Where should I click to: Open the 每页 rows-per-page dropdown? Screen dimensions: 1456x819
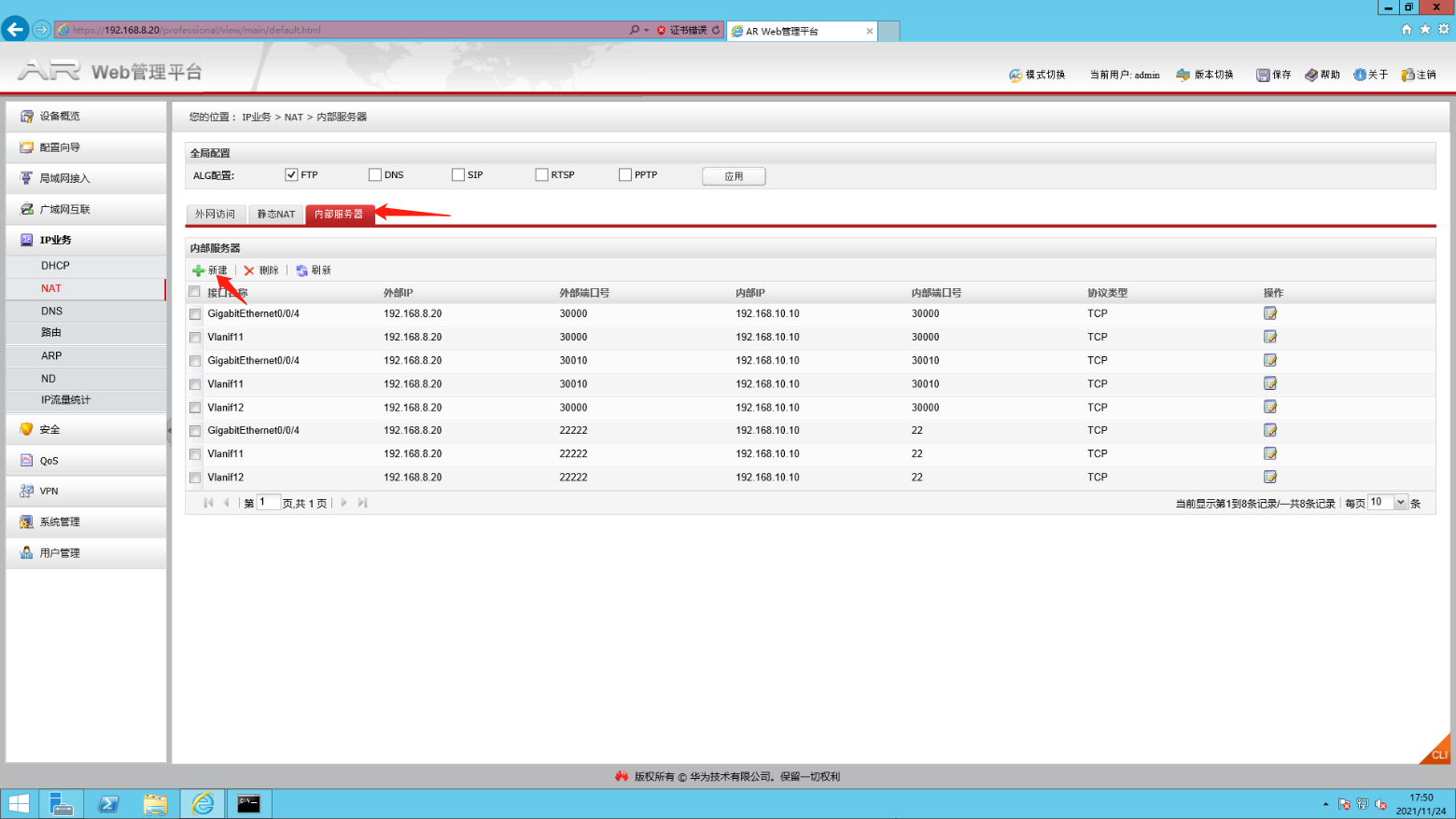click(x=1400, y=503)
